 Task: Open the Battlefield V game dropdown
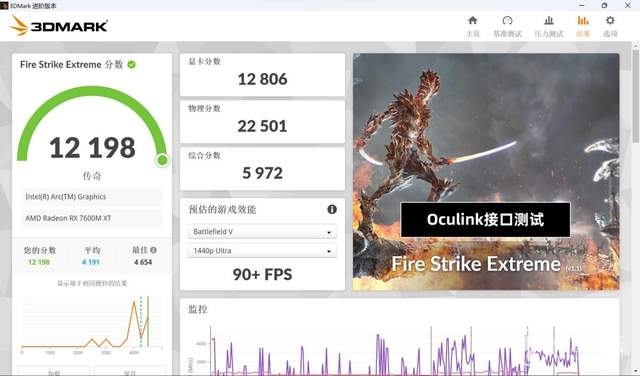coord(262,231)
